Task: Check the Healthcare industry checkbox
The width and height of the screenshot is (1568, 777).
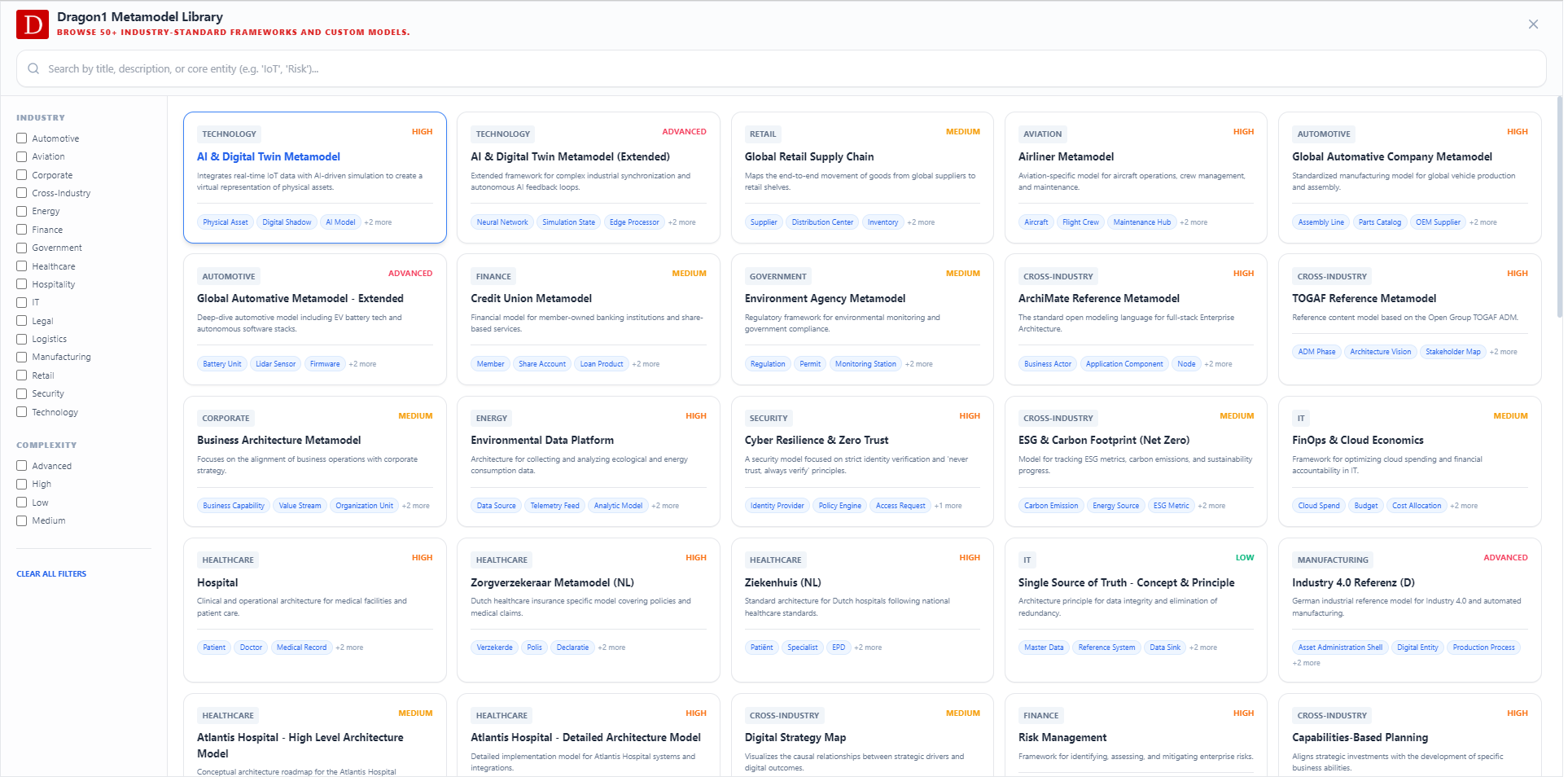Action: [22, 266]
